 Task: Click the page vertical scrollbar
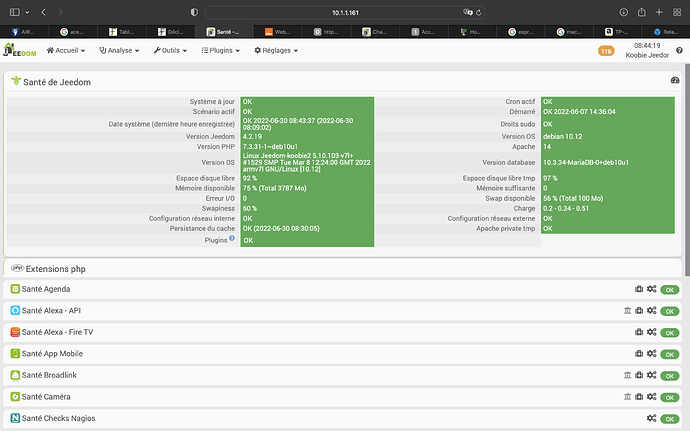click(x=687, y=170)
